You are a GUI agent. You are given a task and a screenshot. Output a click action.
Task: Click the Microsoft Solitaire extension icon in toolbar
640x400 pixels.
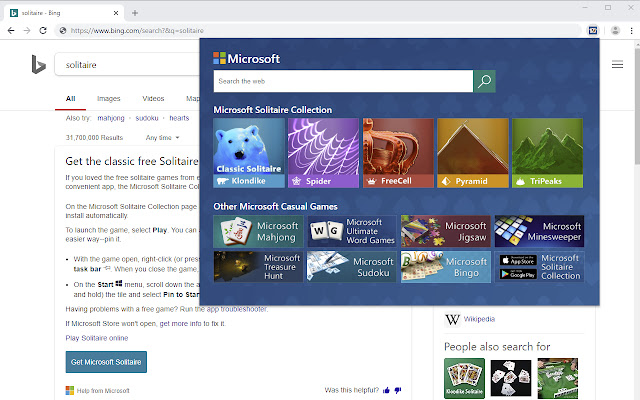point(593,31)
